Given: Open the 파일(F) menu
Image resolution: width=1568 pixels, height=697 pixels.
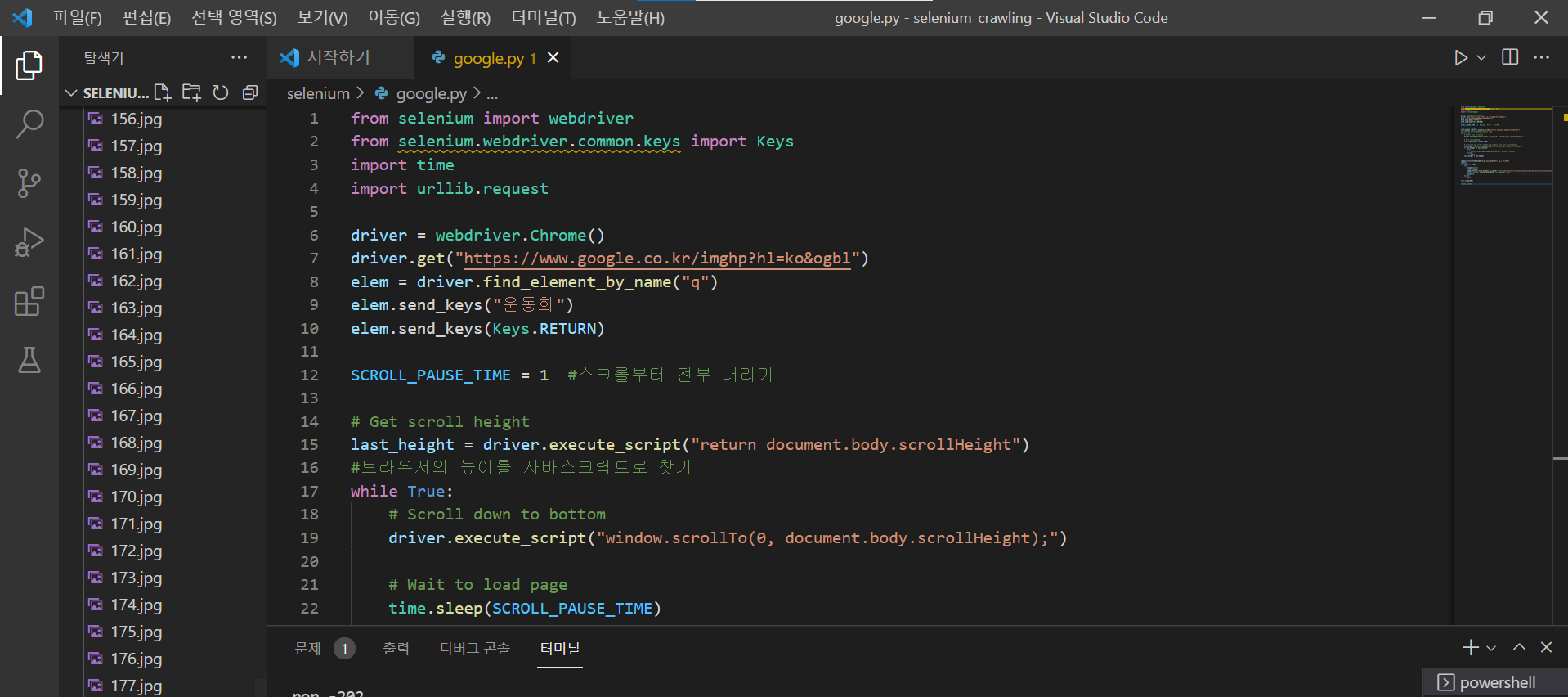Looking at the screenshot, I should [x=78, y=17].
